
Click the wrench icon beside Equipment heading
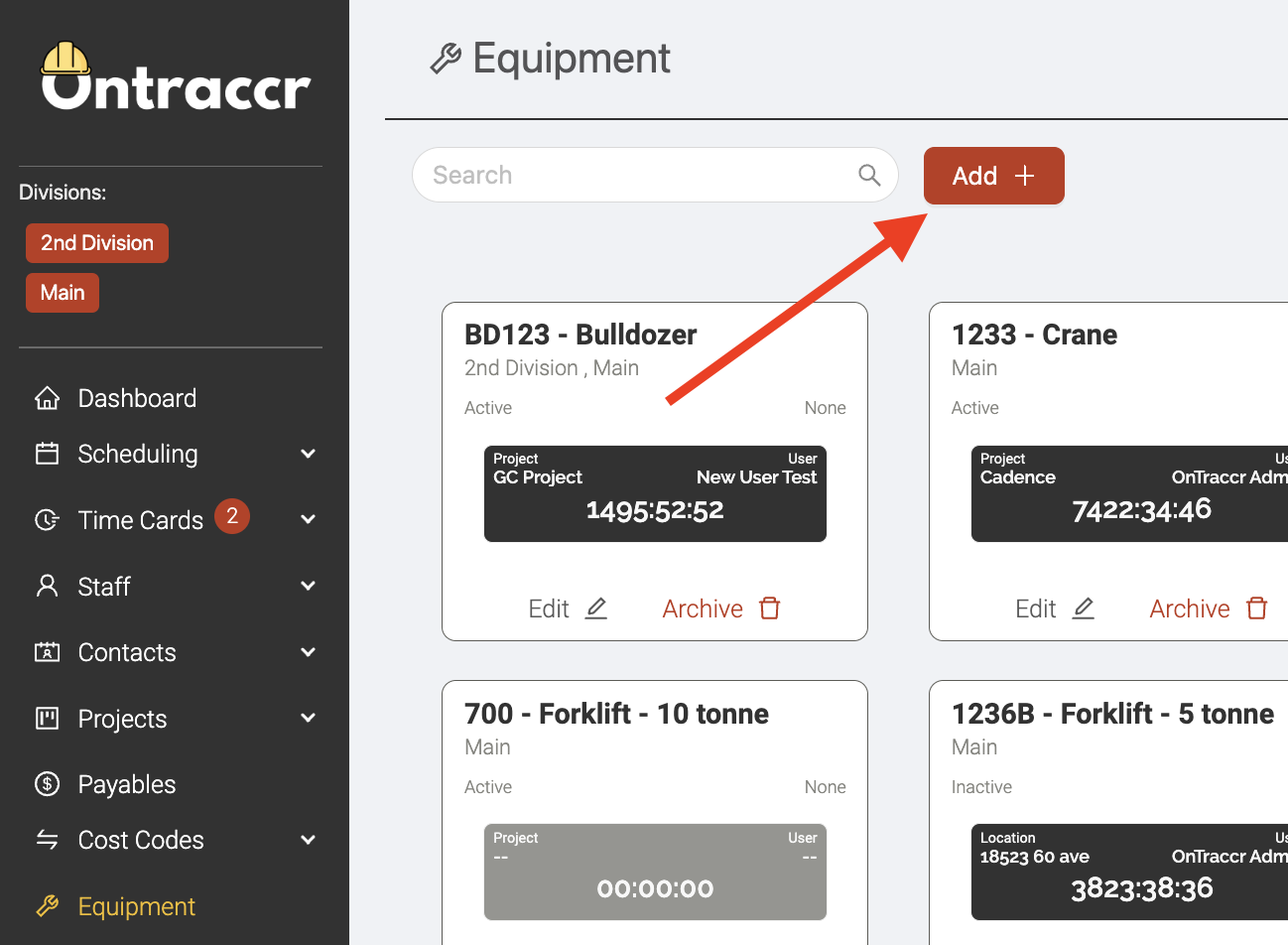click(446, 60)
